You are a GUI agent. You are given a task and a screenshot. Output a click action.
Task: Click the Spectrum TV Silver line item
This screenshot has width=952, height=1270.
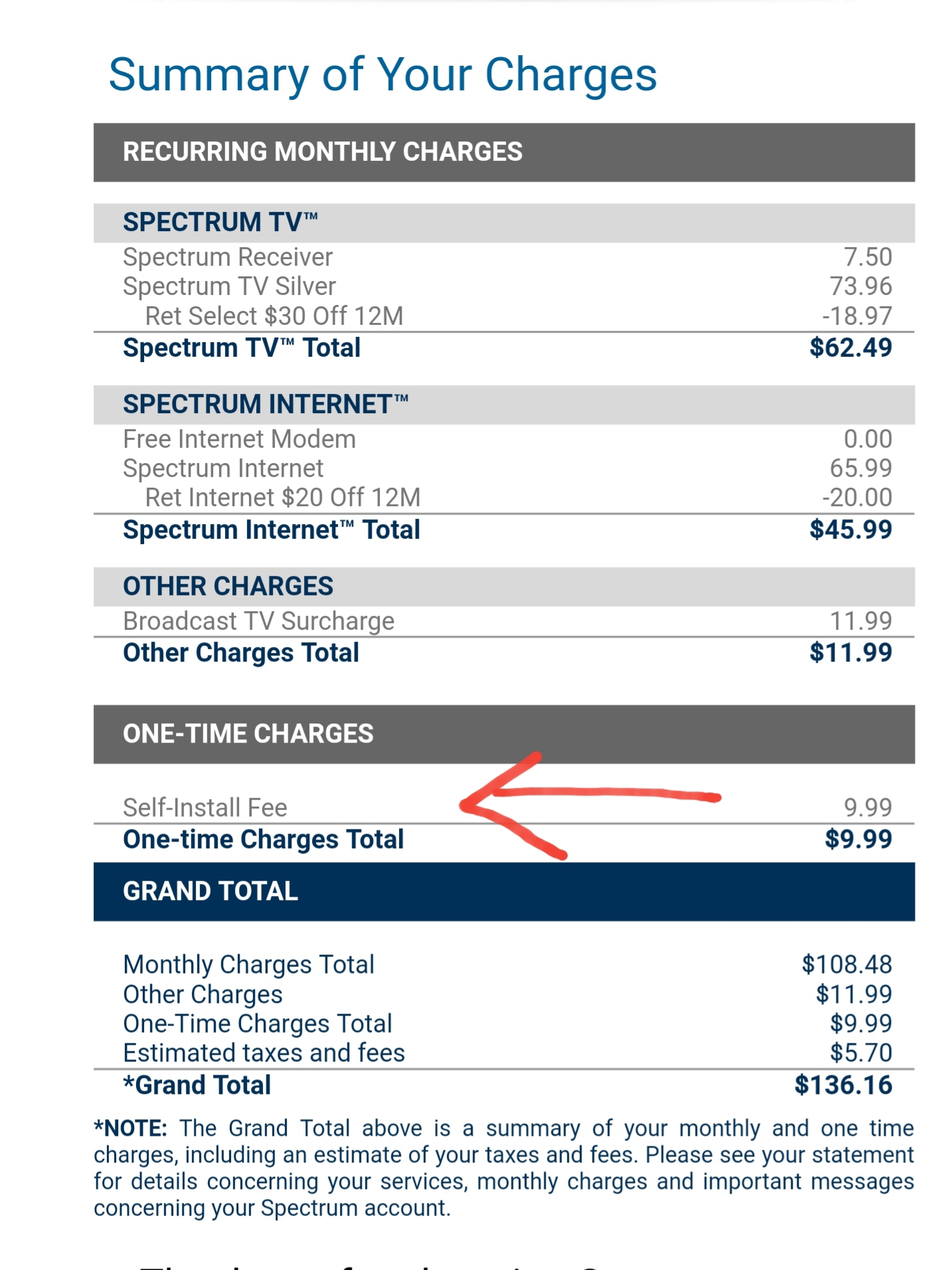tap(230, 286)
